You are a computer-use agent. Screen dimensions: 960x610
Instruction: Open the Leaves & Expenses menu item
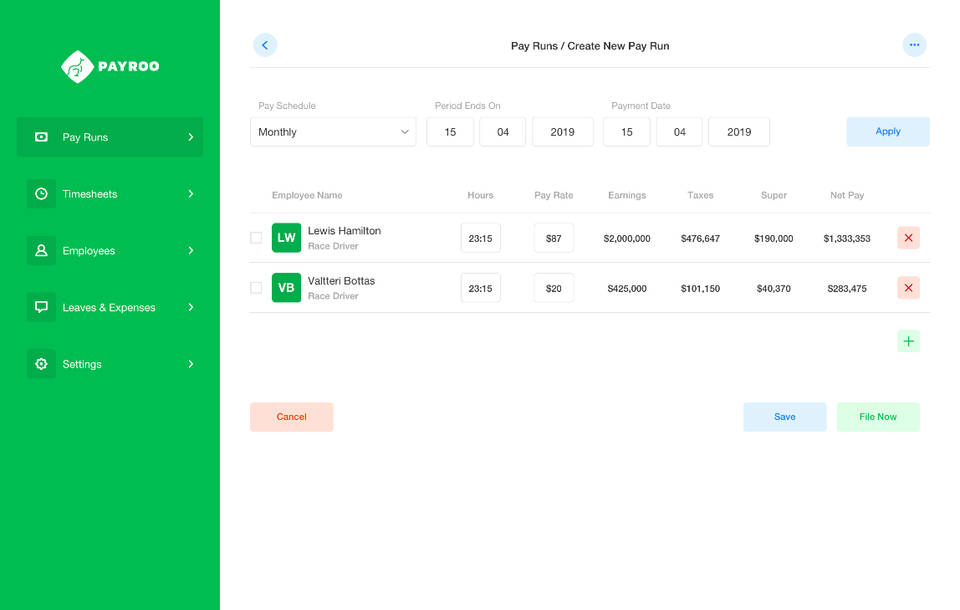pos(110,307)
